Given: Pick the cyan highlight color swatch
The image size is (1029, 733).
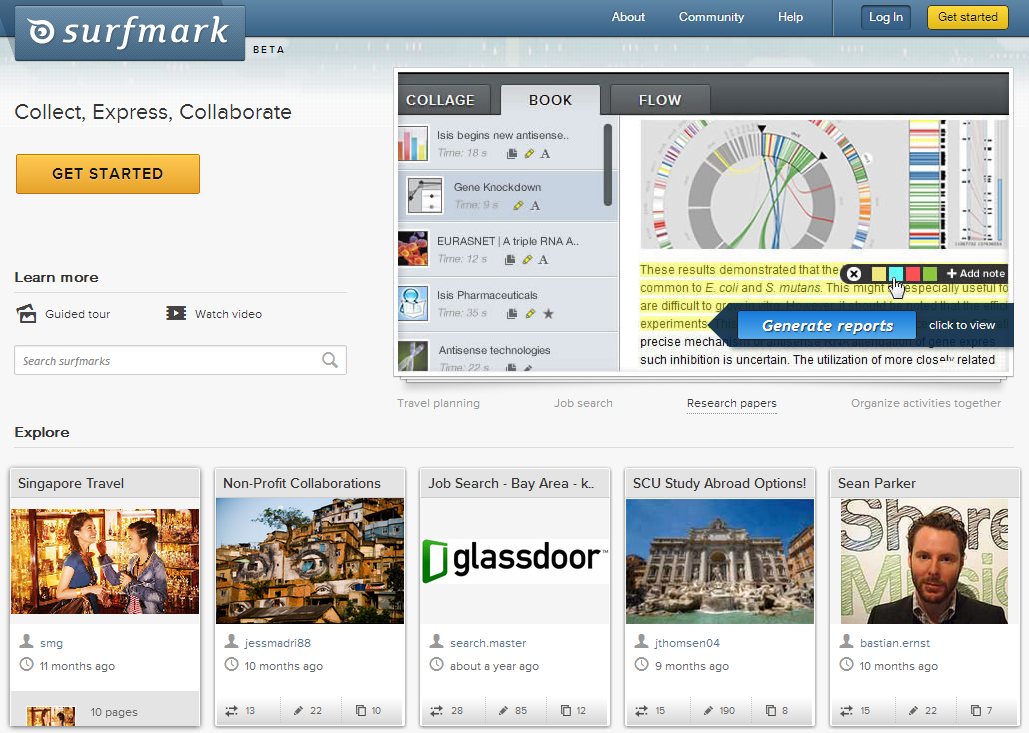Looking at the screenshot, I should [896, 274].
